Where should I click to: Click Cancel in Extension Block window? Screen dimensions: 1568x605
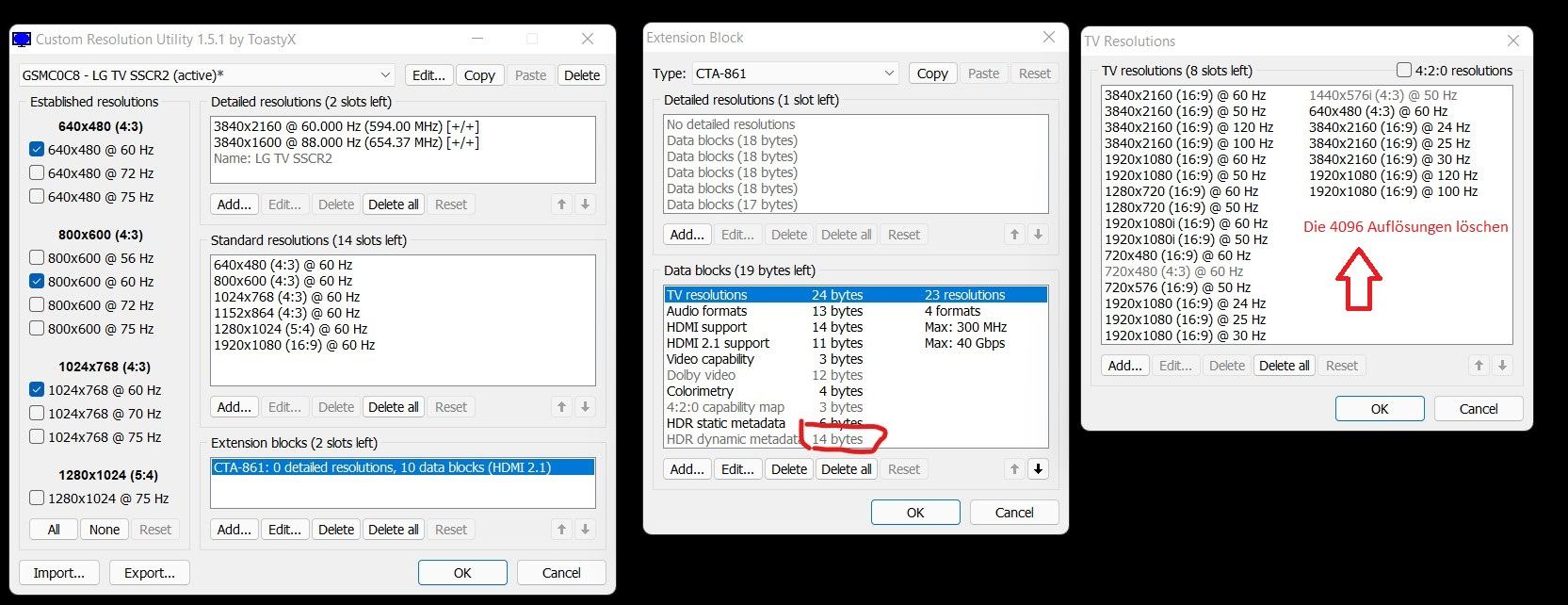[x=1014, y=513]
